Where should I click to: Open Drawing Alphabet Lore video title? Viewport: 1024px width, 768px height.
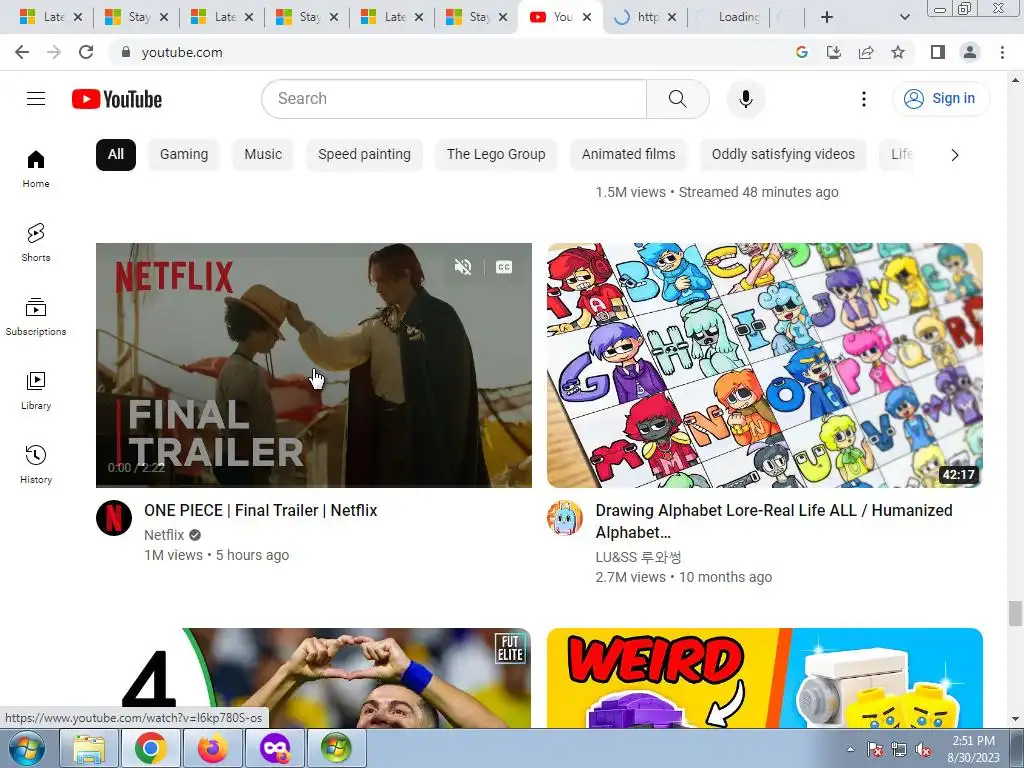(774, 521)
